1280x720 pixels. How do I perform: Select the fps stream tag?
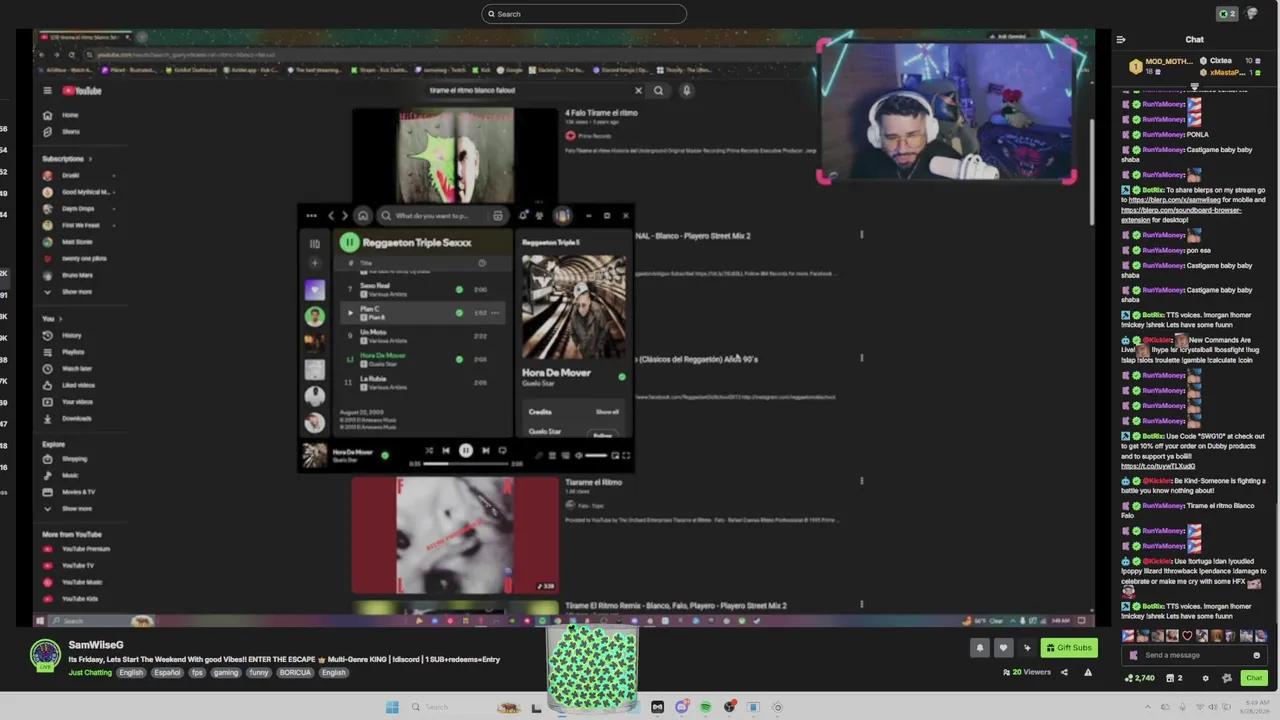[197, 673]
